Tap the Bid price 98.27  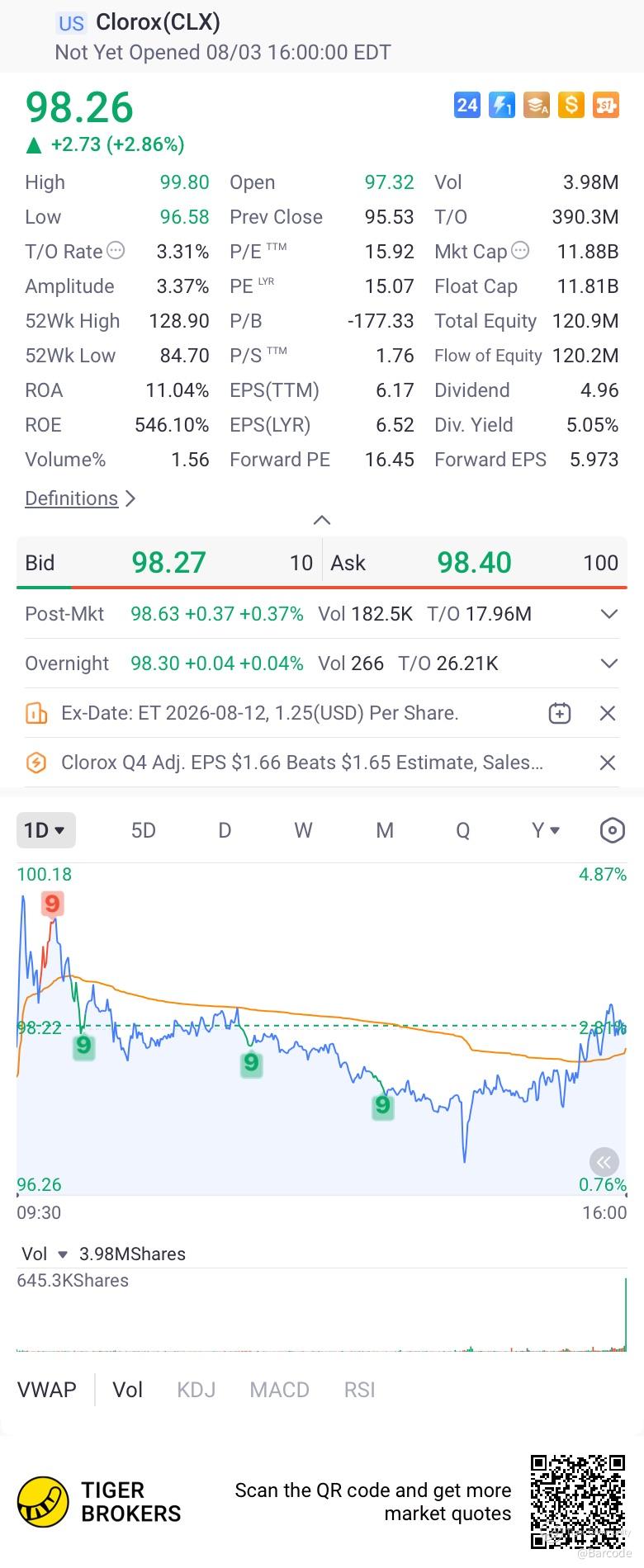[168, 563]
